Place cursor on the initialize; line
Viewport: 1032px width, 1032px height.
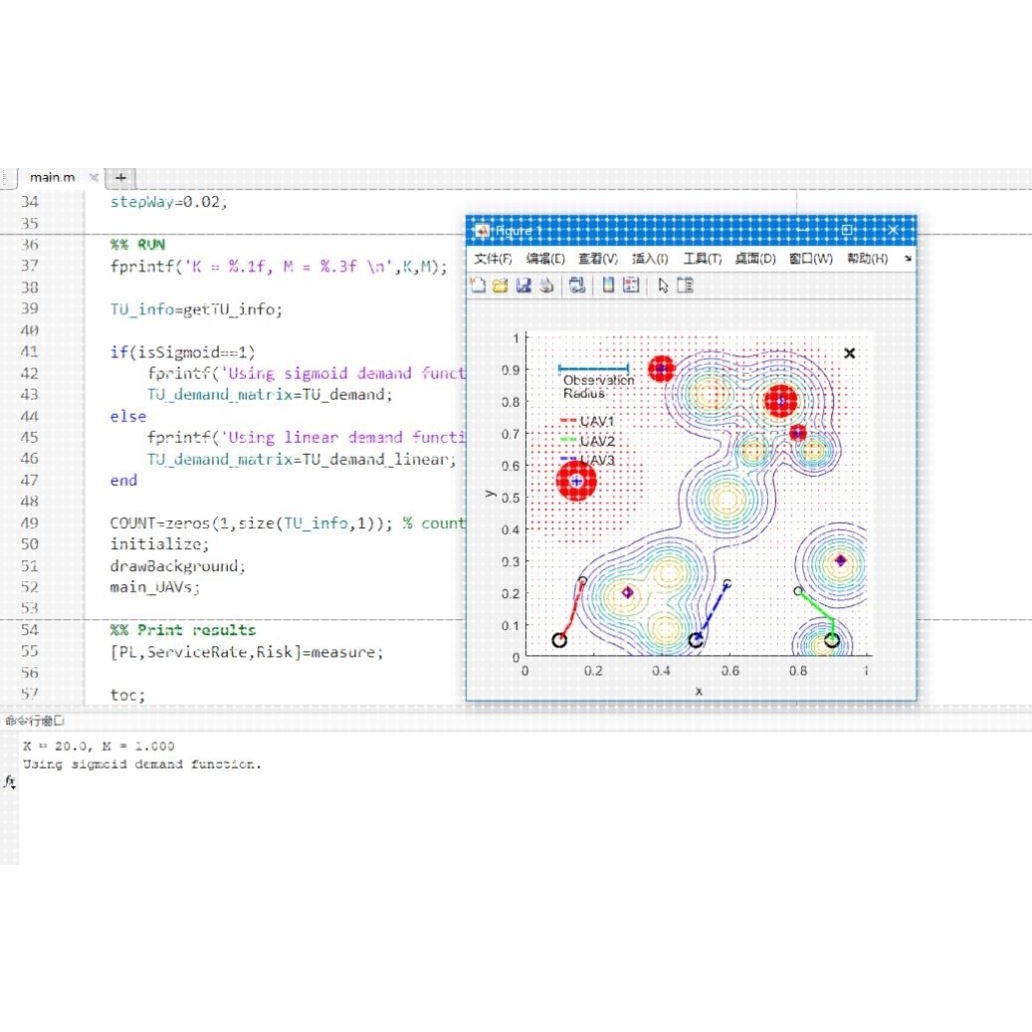[159, 544]
